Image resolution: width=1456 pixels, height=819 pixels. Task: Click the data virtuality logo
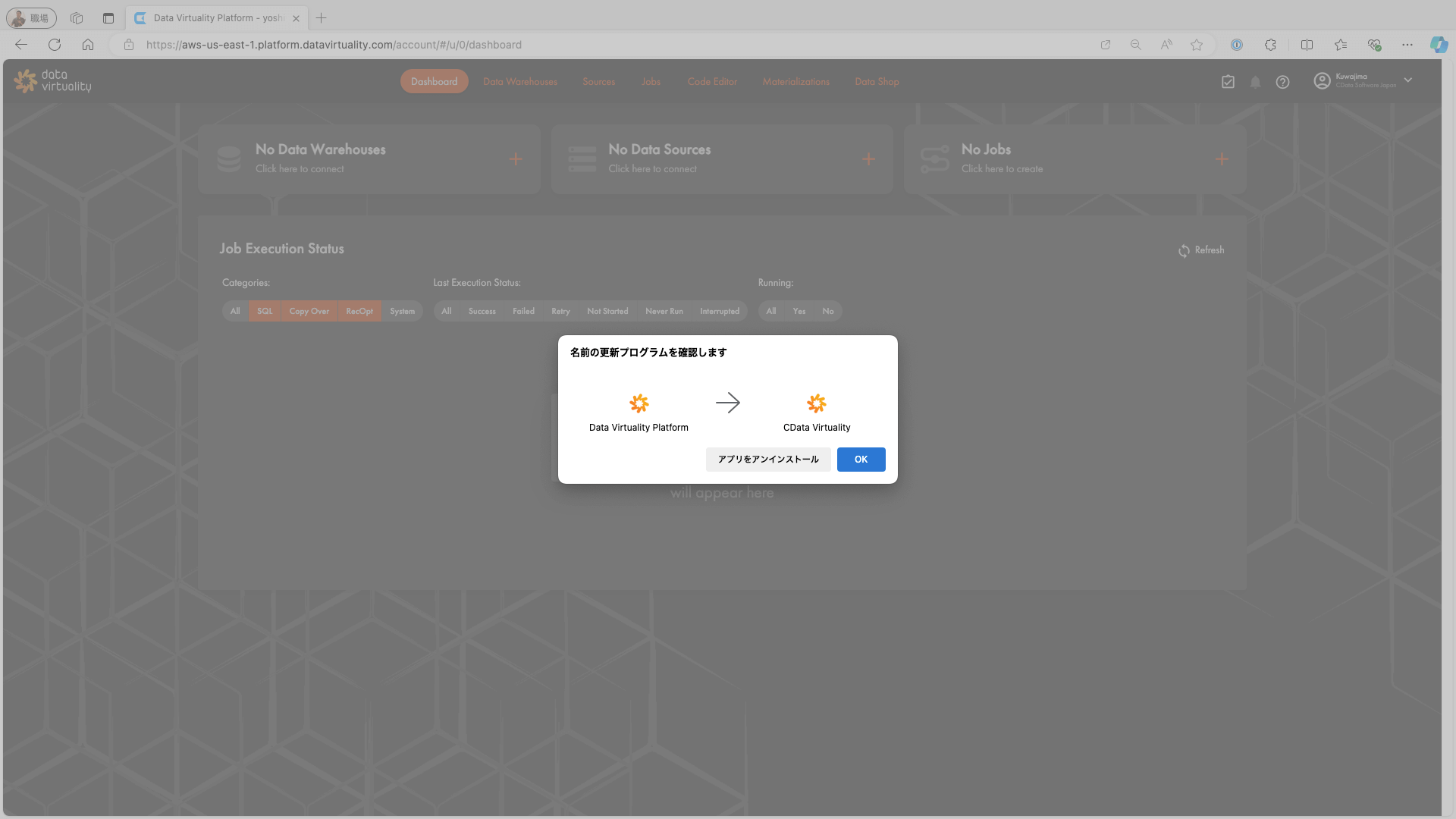pyautogui.click(x=53, y=80)
